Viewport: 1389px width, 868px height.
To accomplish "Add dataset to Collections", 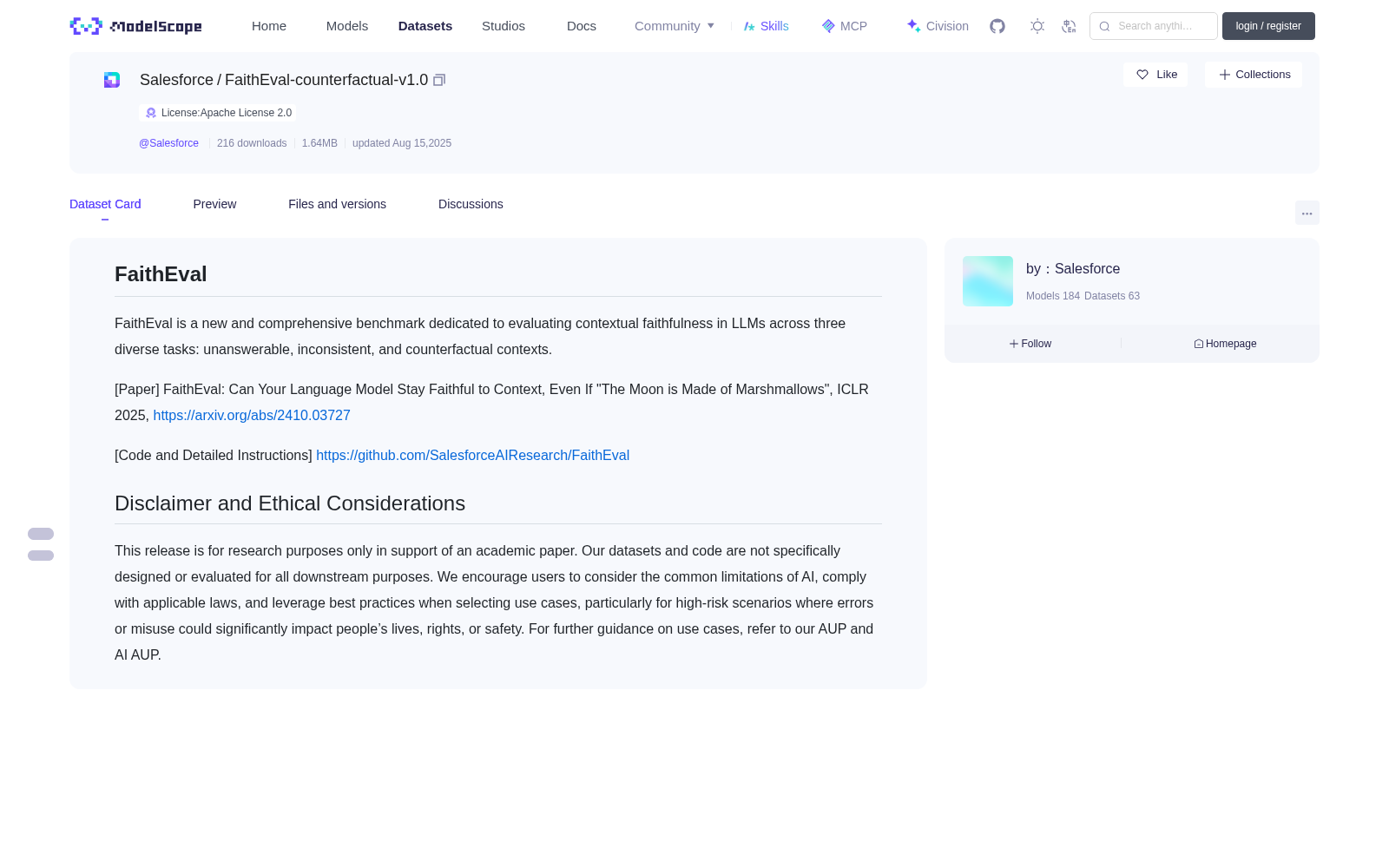I will [1254, 75].
